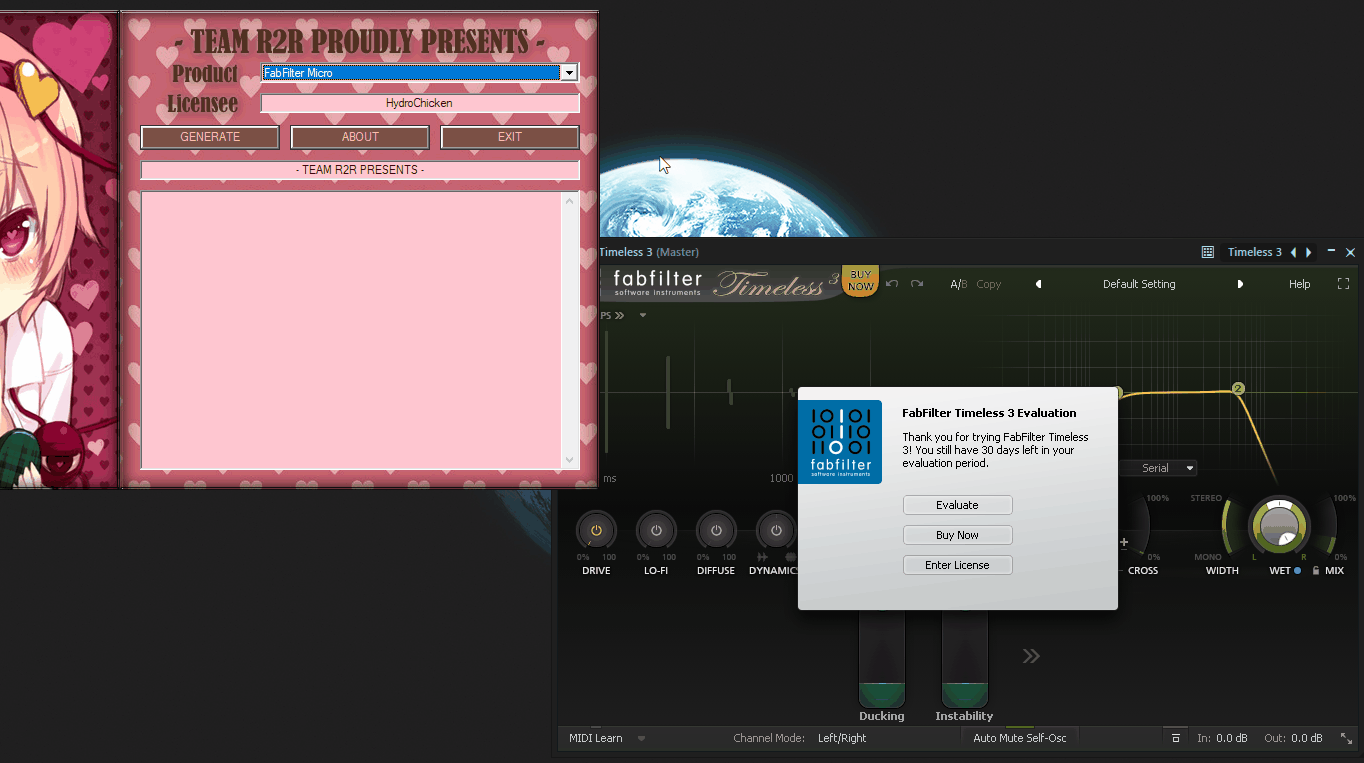Change Channel Mode from Left/Right

coord(842,738)
